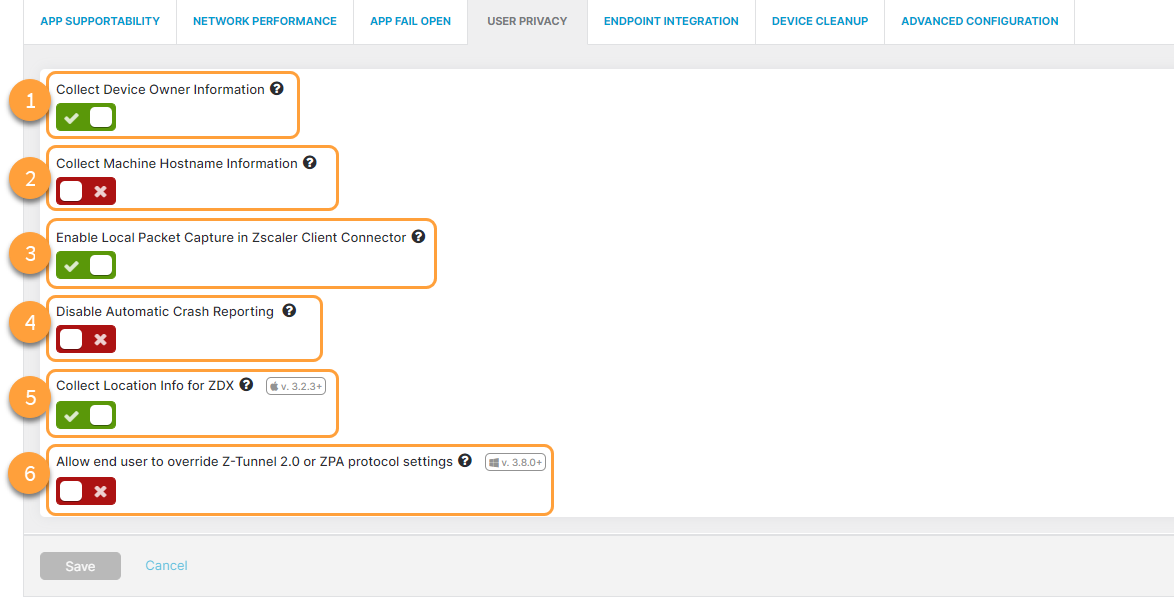Click the Windows v.3.8.0+ version badge
Screen dimensions: 1174x602
(x=514, y=462)
